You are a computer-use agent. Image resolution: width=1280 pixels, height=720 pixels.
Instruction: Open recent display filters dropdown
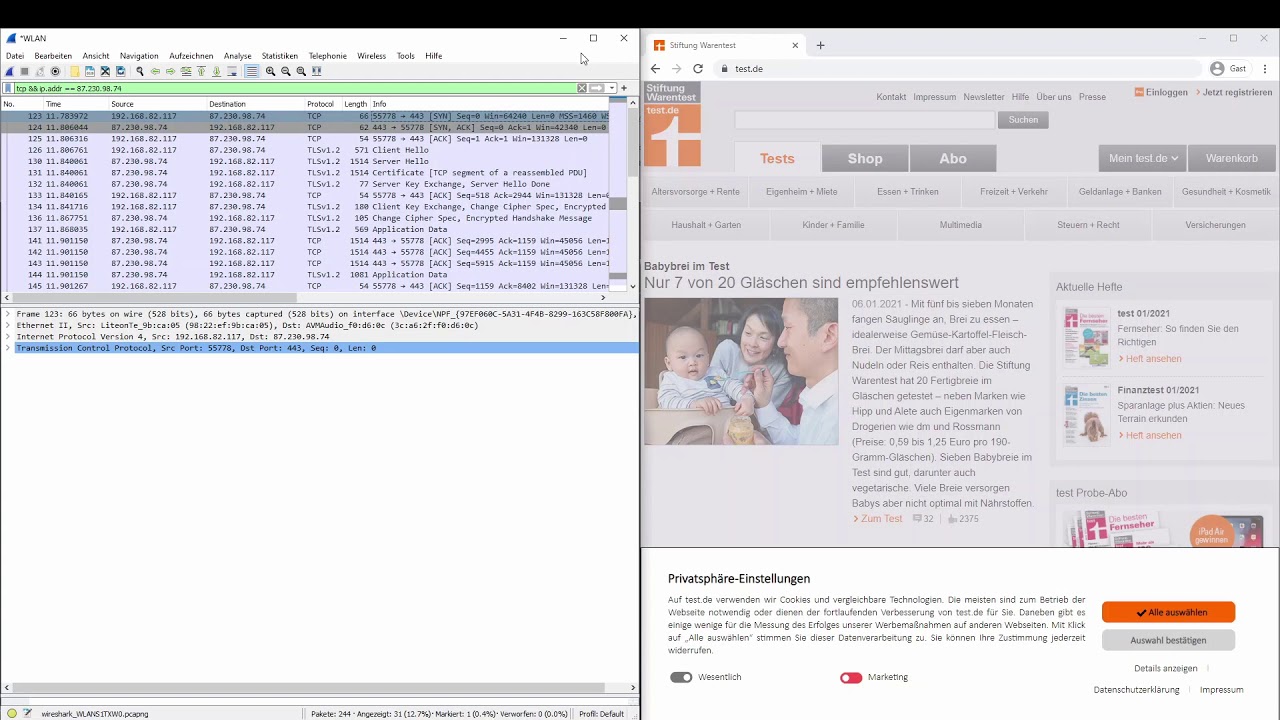click(x=612, y=88)
